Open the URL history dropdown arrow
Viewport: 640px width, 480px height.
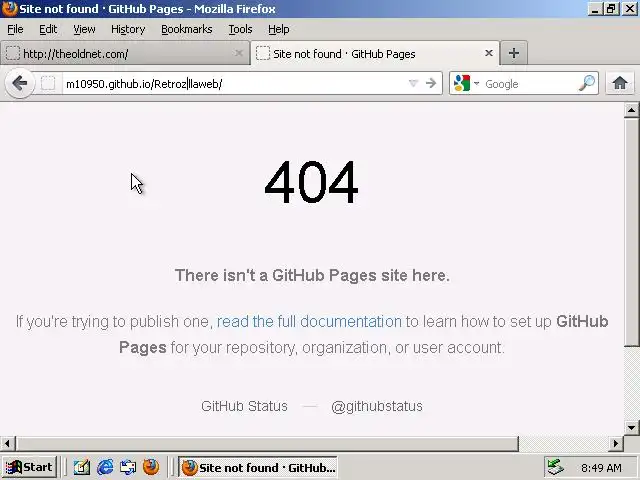(x=413, y=83)
